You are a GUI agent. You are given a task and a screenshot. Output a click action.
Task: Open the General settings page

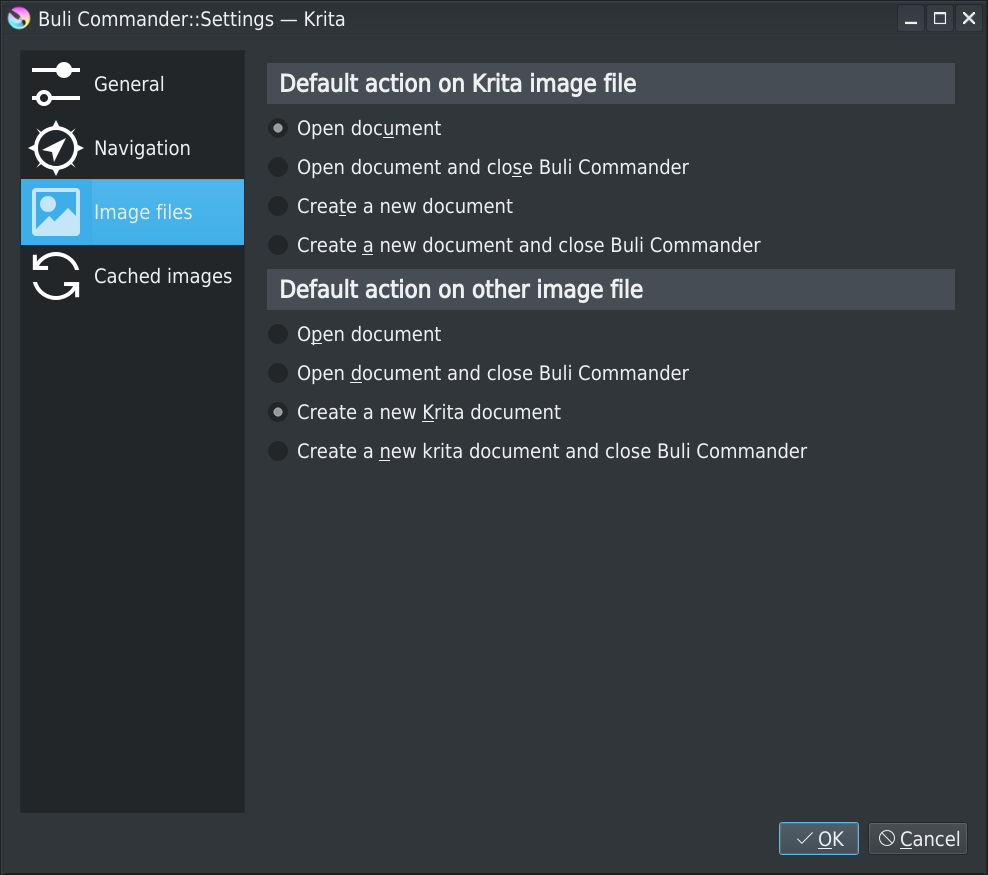129,84
